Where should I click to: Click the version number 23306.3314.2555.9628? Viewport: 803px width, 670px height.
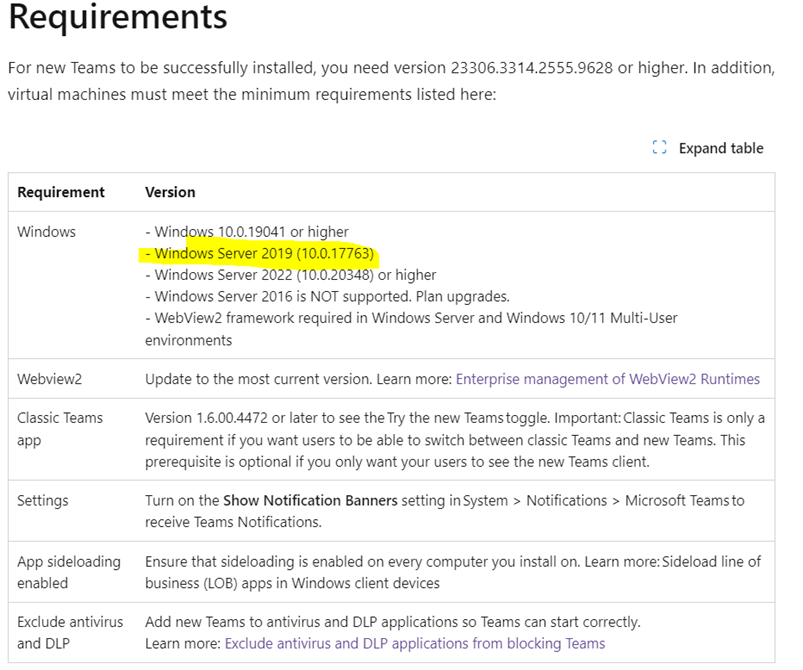click(532, 68)
